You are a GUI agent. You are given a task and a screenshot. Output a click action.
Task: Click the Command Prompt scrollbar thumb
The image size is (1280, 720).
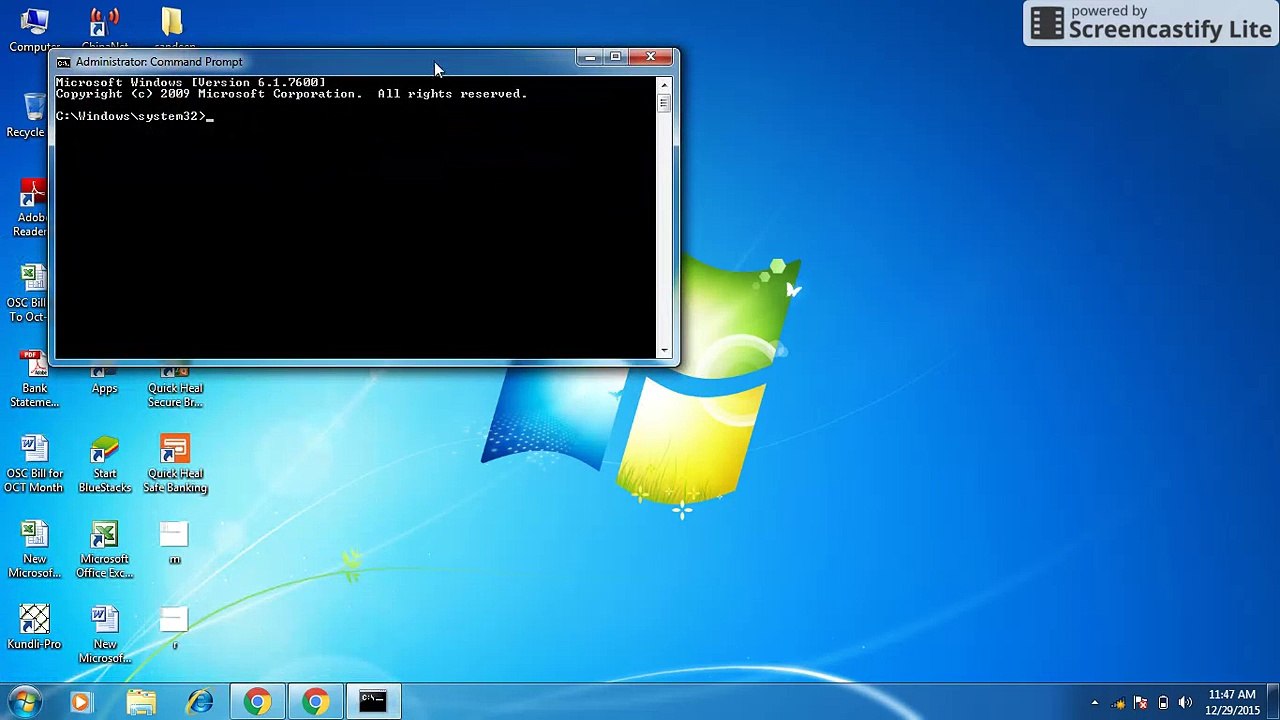664,103
